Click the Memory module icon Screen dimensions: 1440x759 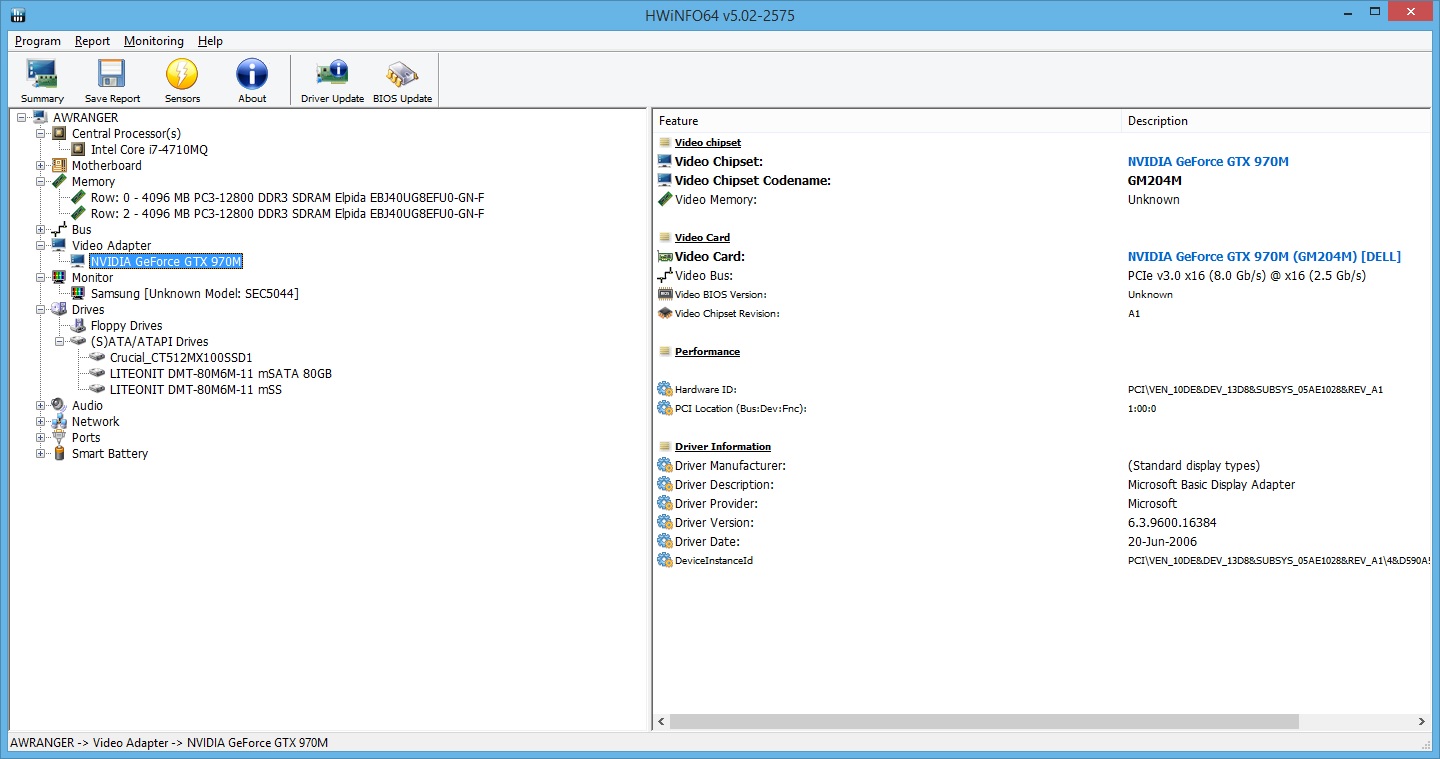pos(59,182)
